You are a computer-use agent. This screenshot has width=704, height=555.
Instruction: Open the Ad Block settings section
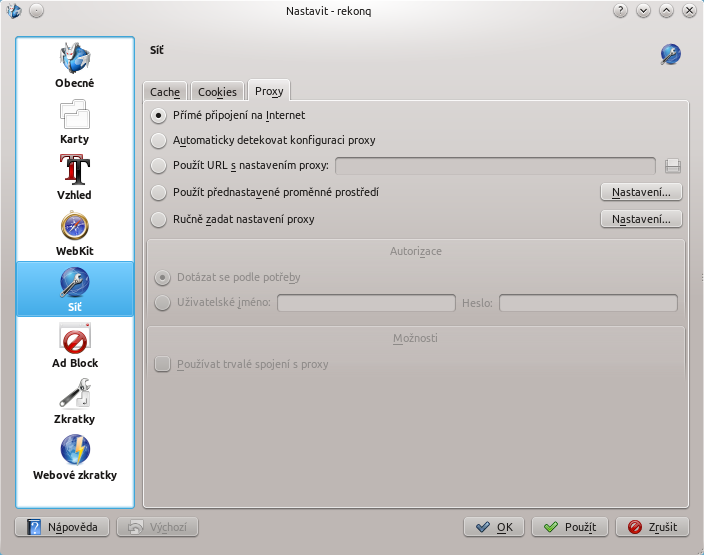pyautogui.click(x=75, y=345)
